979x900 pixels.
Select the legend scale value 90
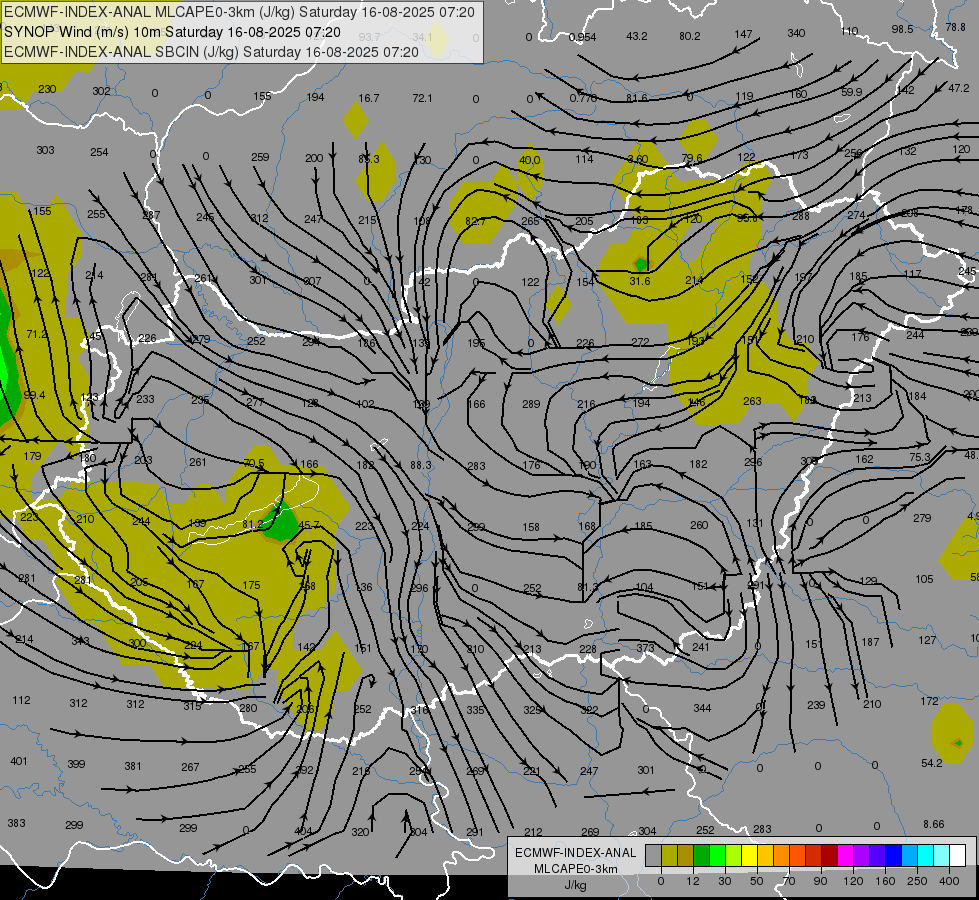point(821,881)
